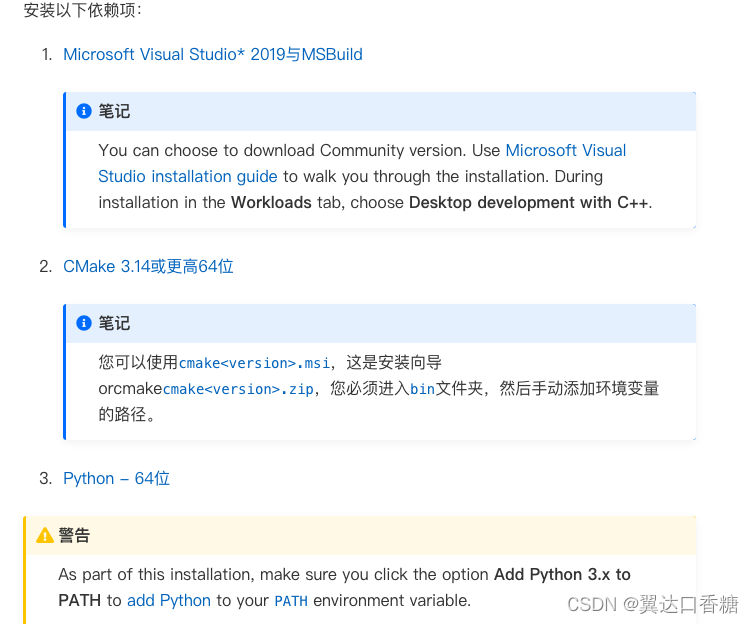
Task: Click the cmake<version>.msi code text
Action: (x=254, y=363)
